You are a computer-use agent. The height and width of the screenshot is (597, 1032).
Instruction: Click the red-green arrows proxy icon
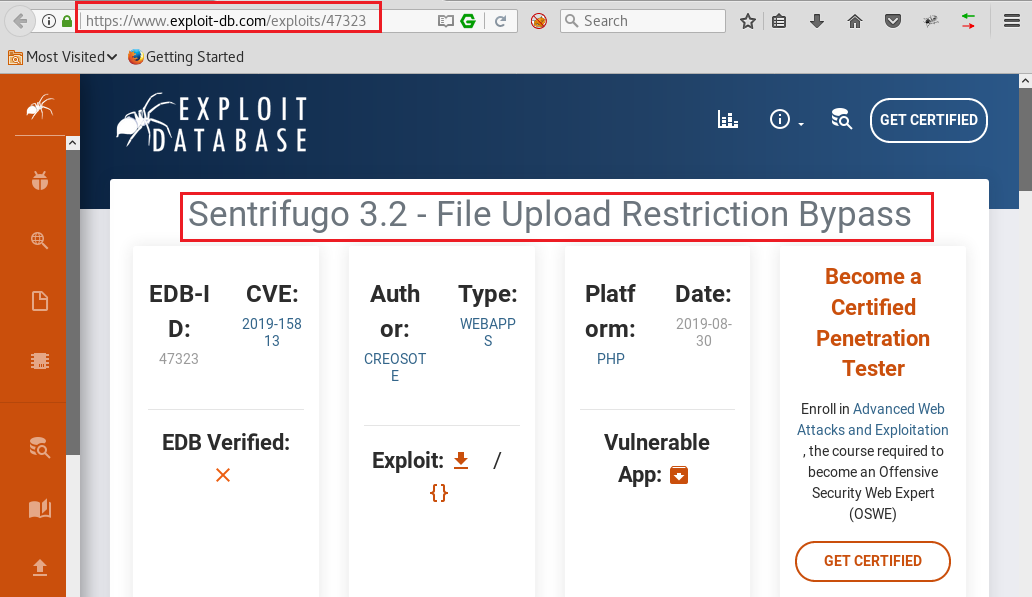(968, 21)
